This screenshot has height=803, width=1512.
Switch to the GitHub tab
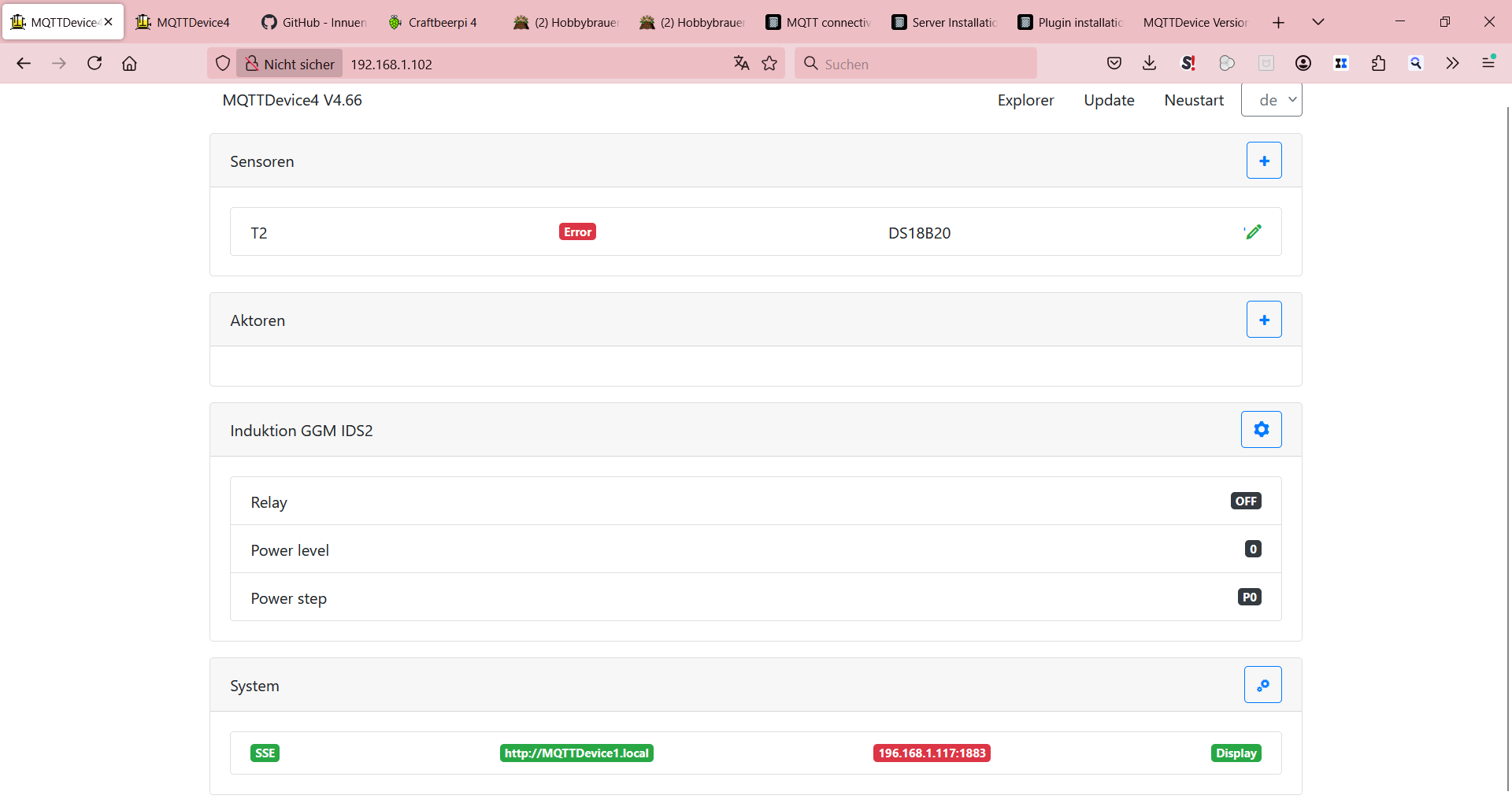click(315, 22)
